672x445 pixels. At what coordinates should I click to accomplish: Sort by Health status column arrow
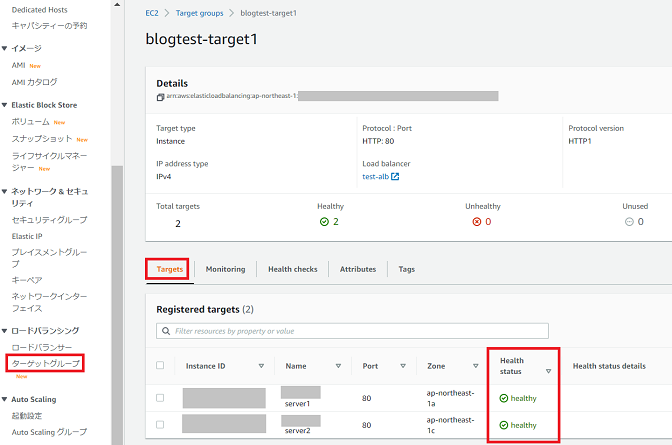tap(549, 371)
